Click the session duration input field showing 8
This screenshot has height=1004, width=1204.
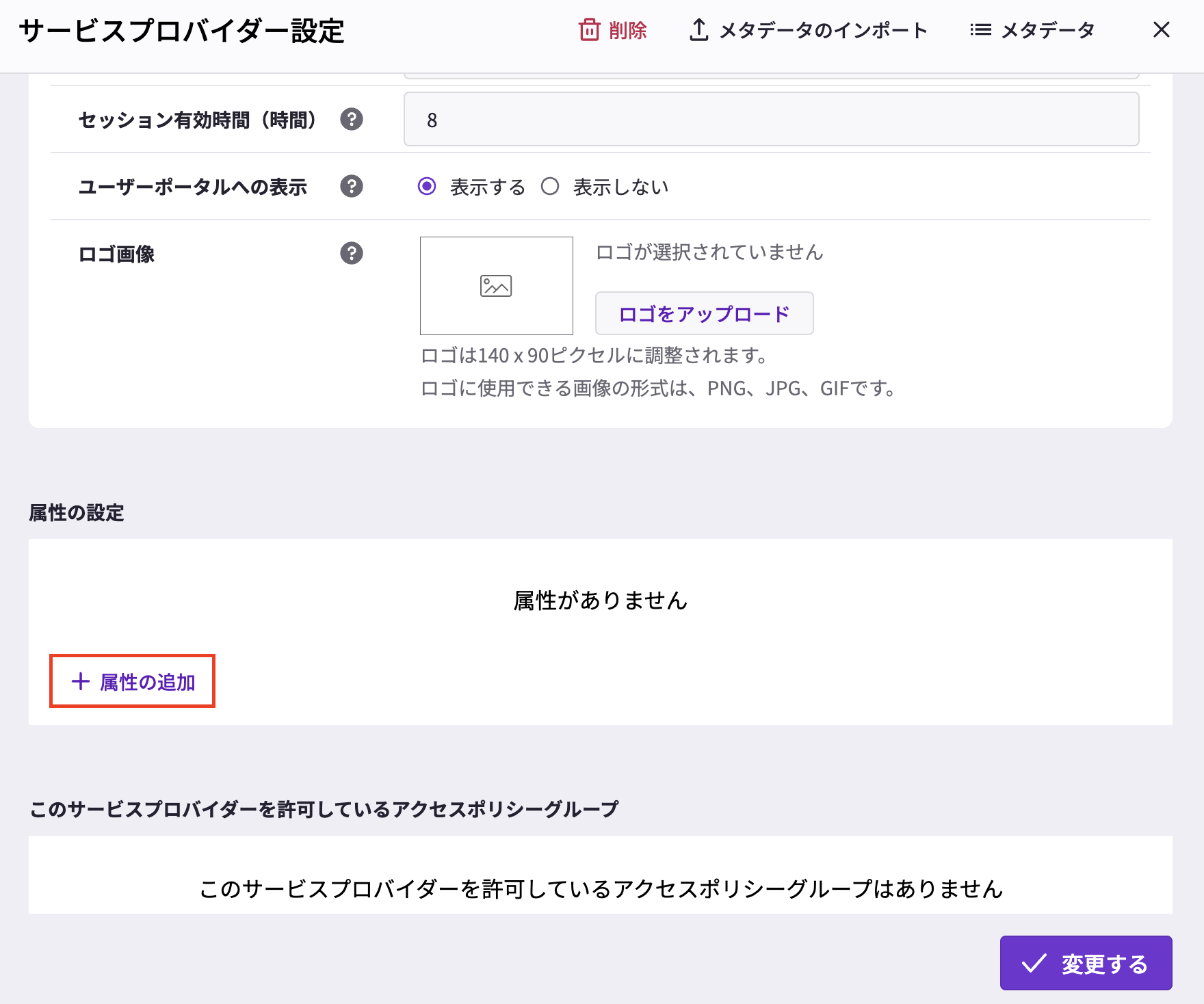tap(772, 120)
